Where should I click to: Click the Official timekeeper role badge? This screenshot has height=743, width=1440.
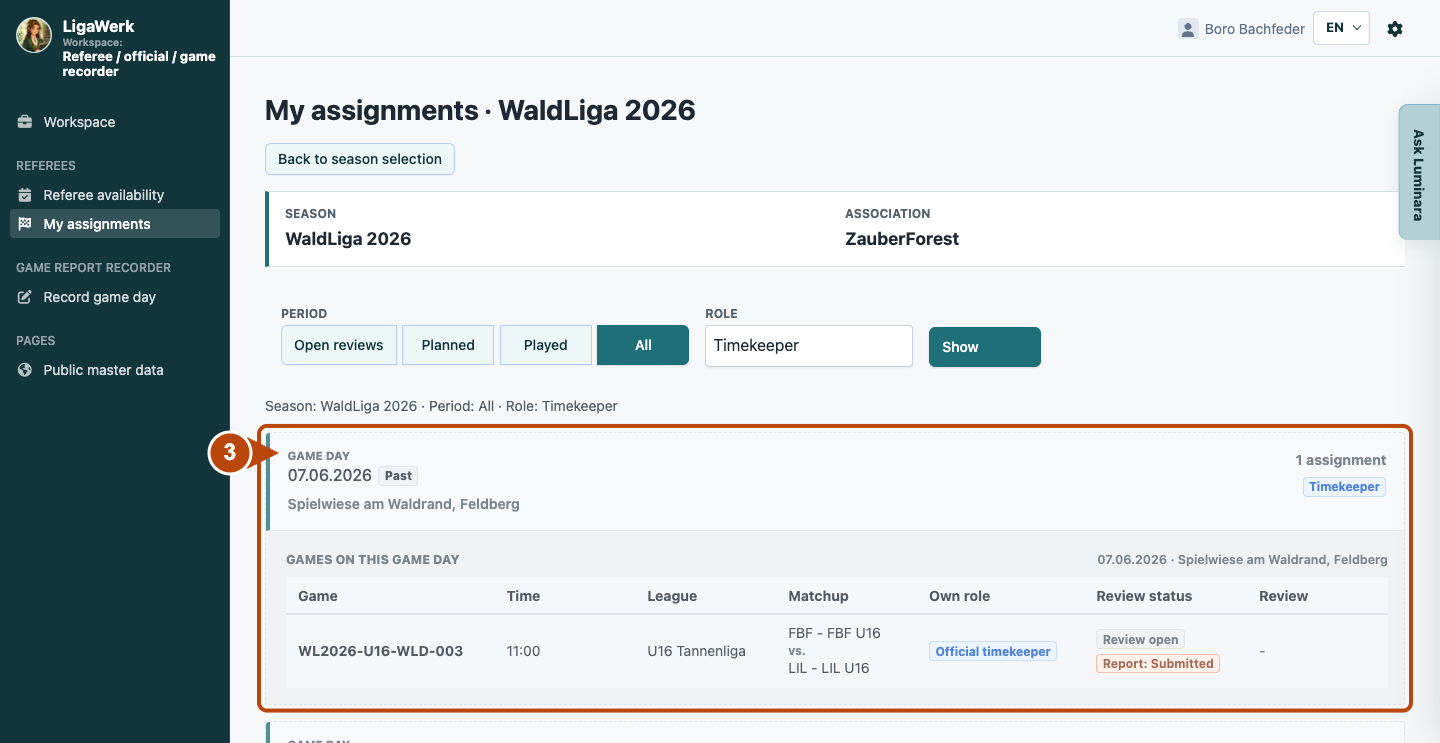point(993,651)
